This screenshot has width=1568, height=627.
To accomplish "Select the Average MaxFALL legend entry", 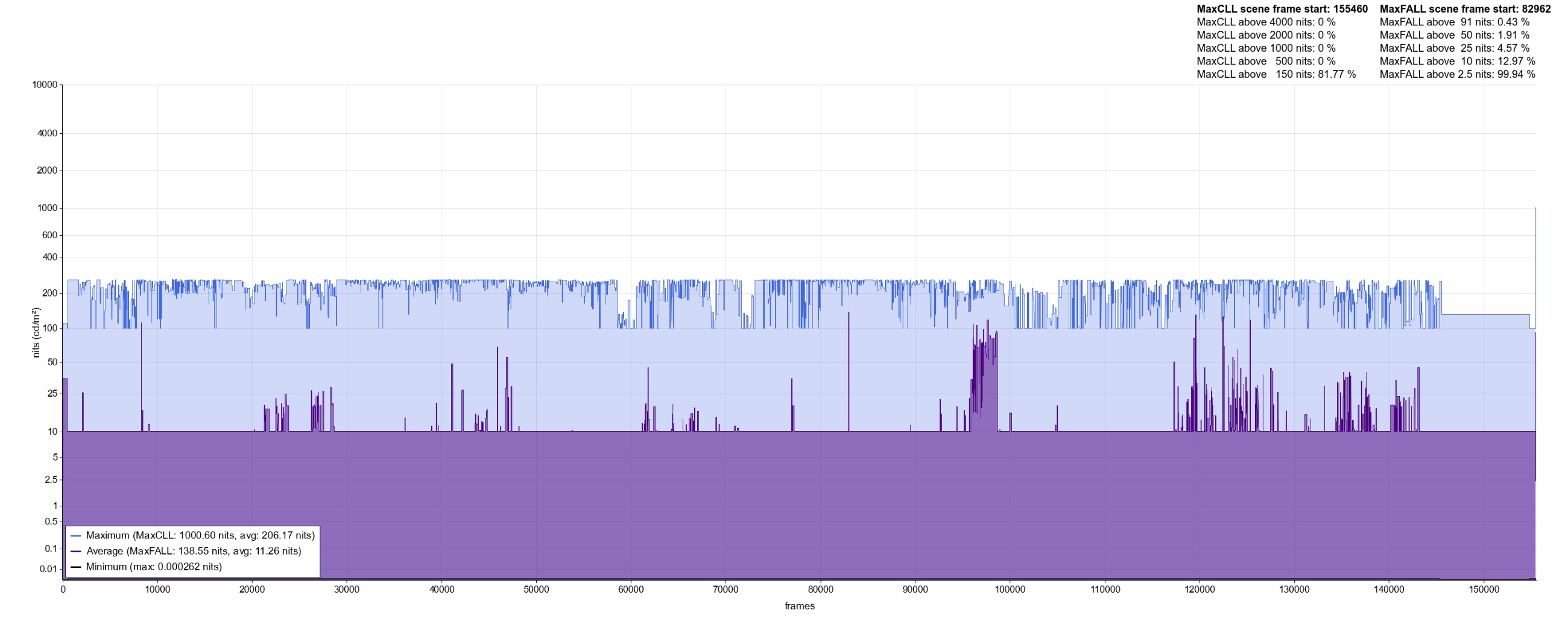I will tap(194, 552).
